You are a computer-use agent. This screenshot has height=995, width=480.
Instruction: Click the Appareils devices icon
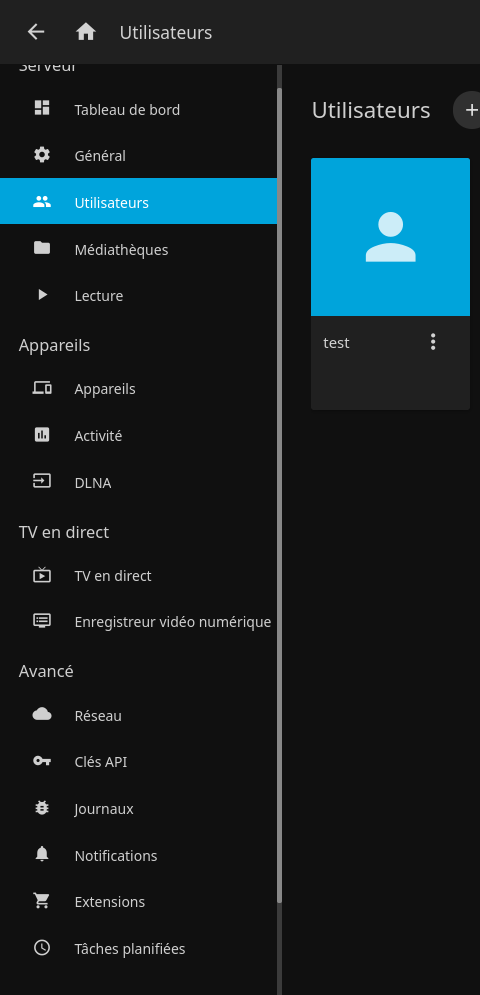[42, 388]
